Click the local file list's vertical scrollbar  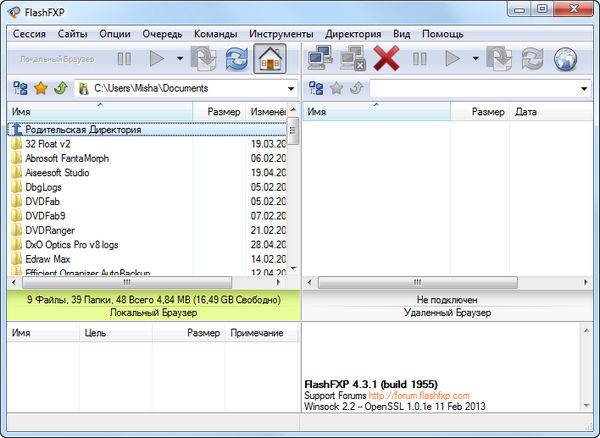click(x=293, y=200)
